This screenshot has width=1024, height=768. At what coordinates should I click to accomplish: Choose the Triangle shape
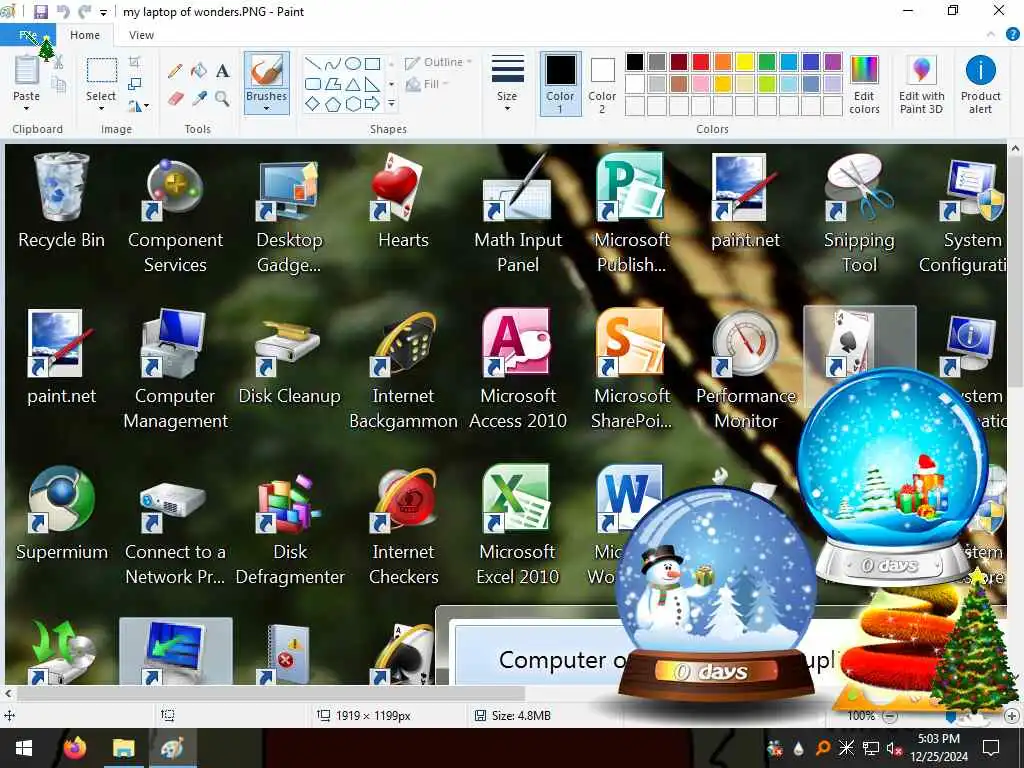(353, 84)
